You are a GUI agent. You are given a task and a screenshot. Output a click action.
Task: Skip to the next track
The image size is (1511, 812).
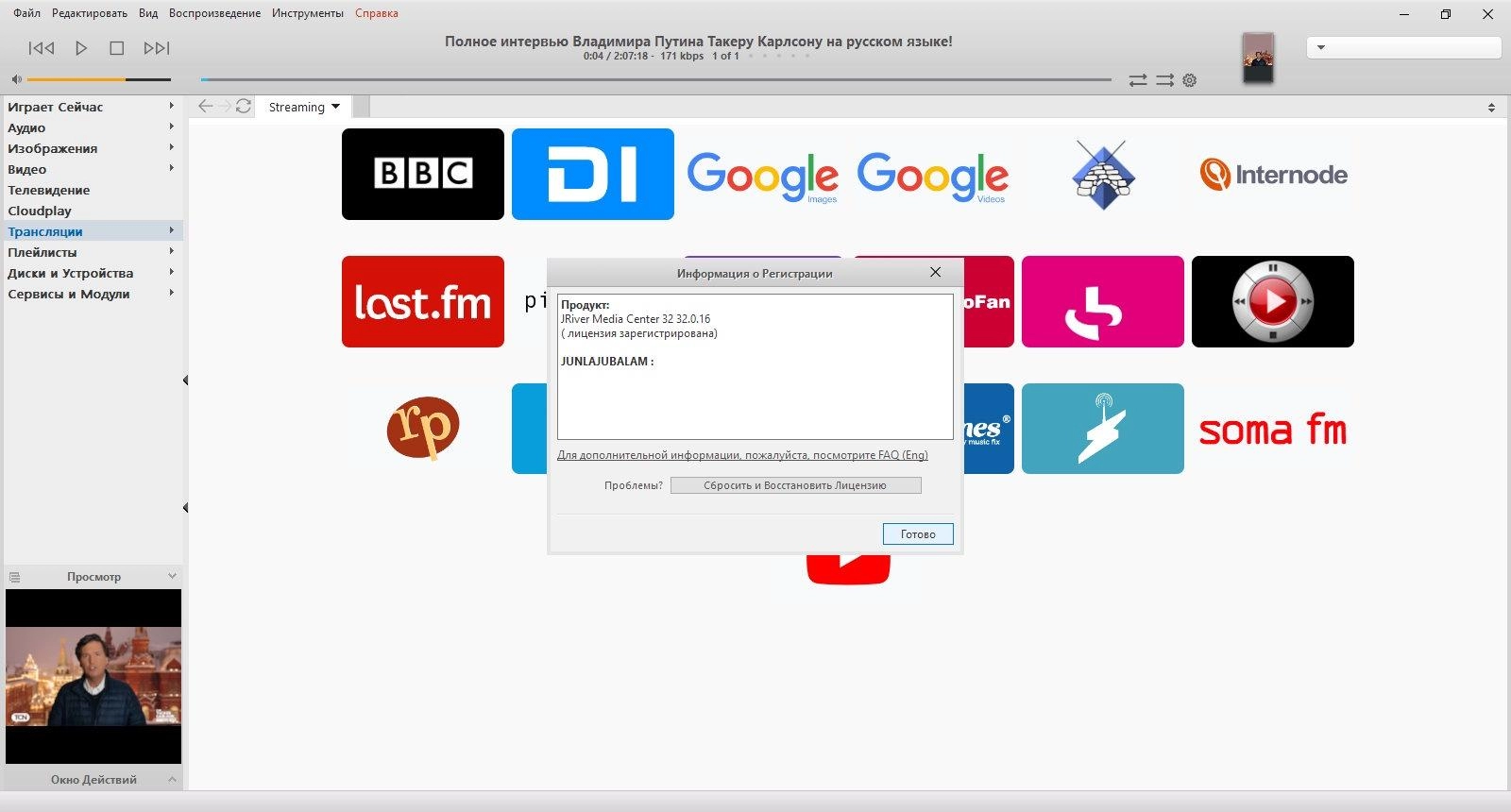point(157,48)
